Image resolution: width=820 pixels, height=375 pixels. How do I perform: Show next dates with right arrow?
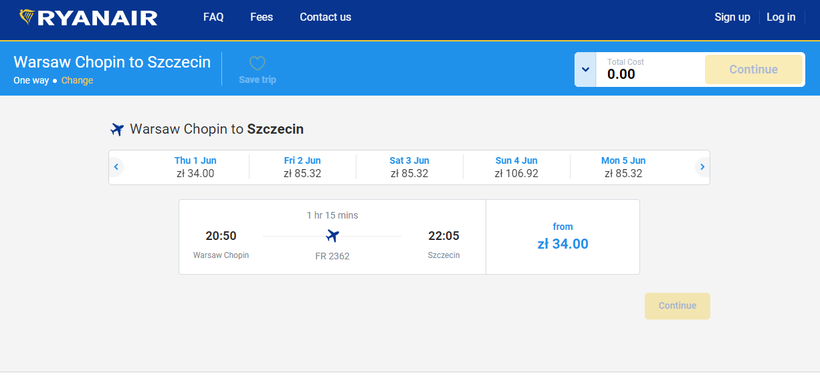[x=702, y=167]
